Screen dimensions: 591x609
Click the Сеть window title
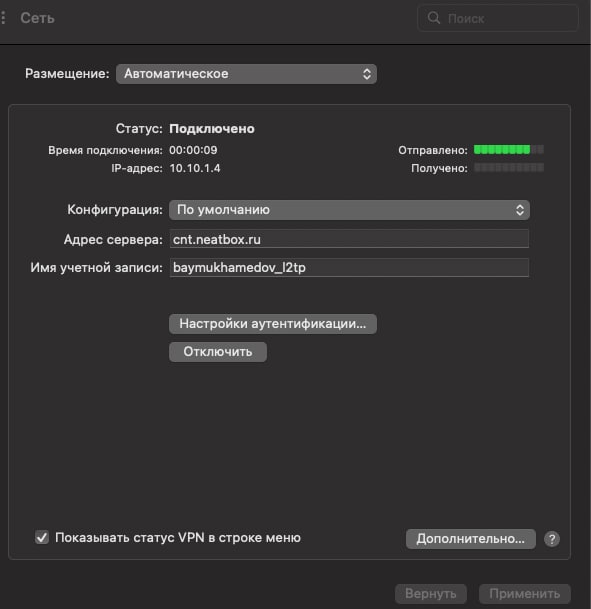pos(38,18)
